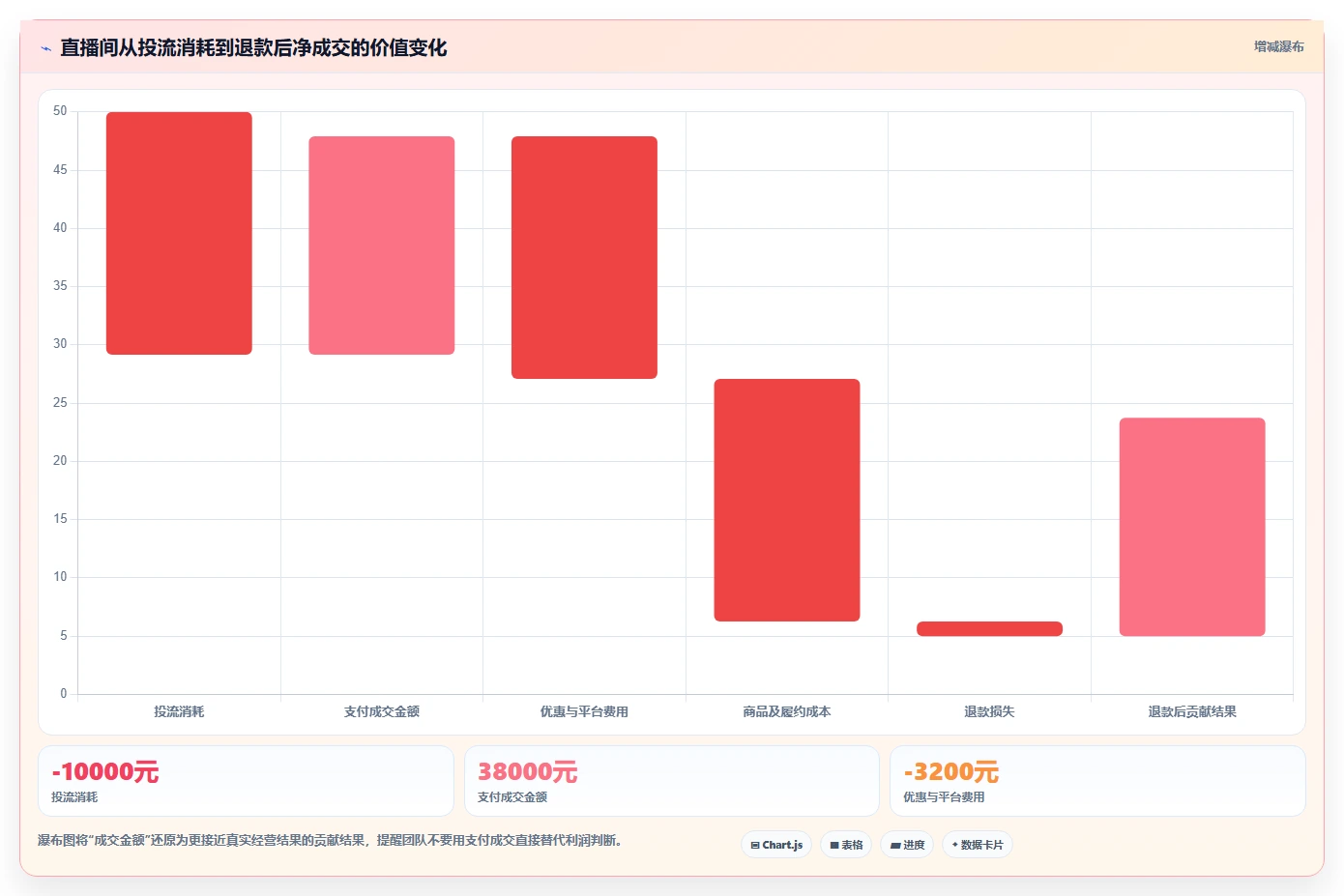Select the 进度 tag pill

(x=907, y=845)
